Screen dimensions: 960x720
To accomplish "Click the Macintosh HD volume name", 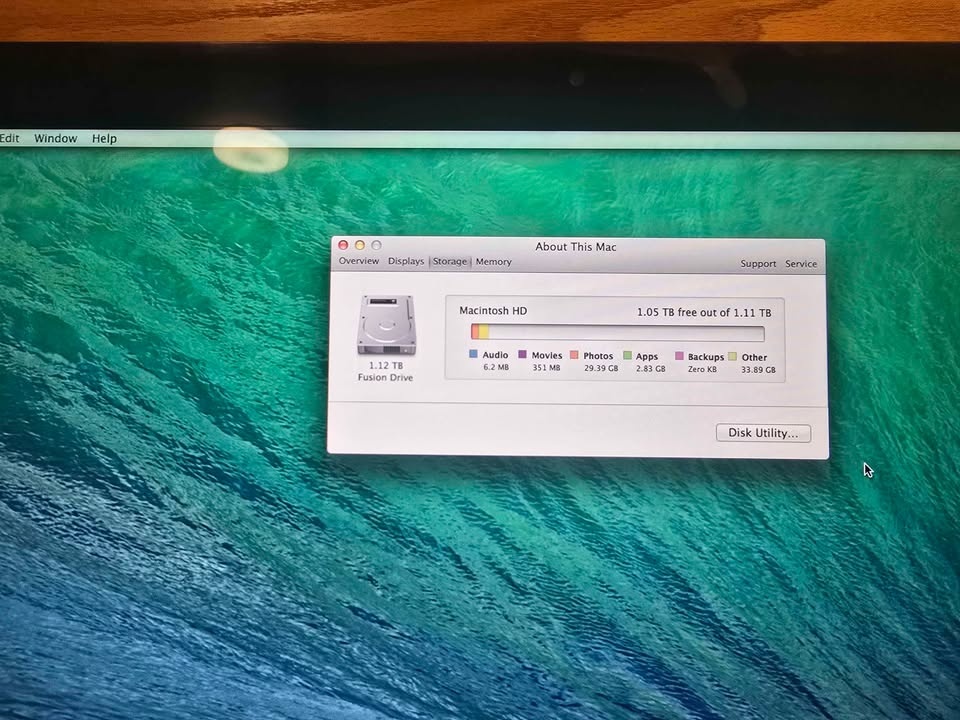I will click(x=493, y=310).
